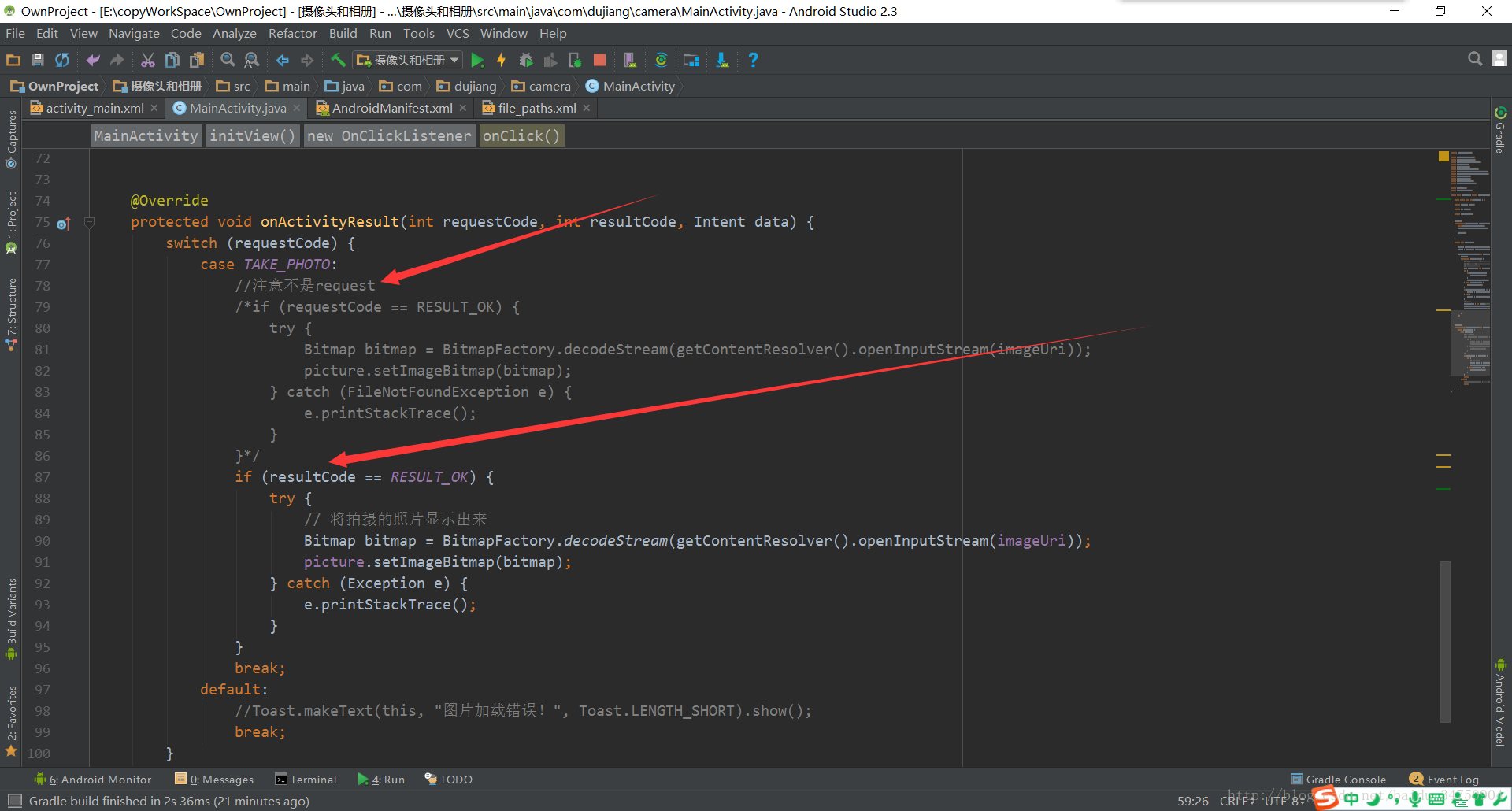Image resolution: width=1512 pixels, height=811 pixels.
Task: Click Attach debugger to Android process
Action: [x=575, y=60]
